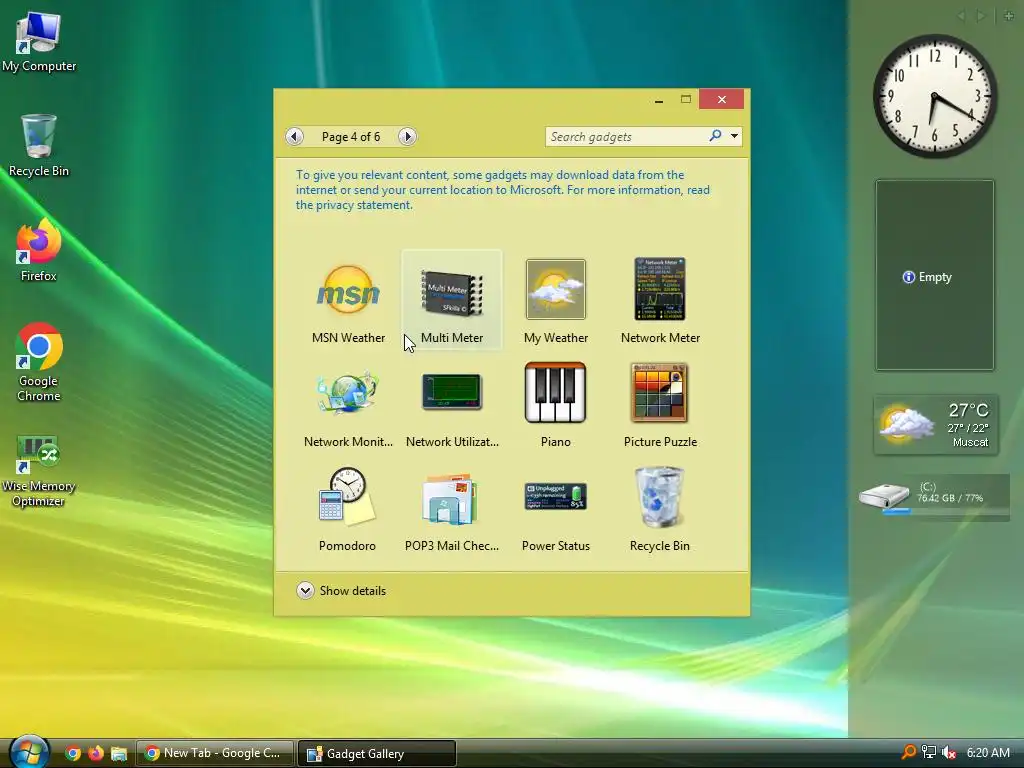Click the network tray icon
This screenshot has width=1024, height=768.
(x=929, y=752)
